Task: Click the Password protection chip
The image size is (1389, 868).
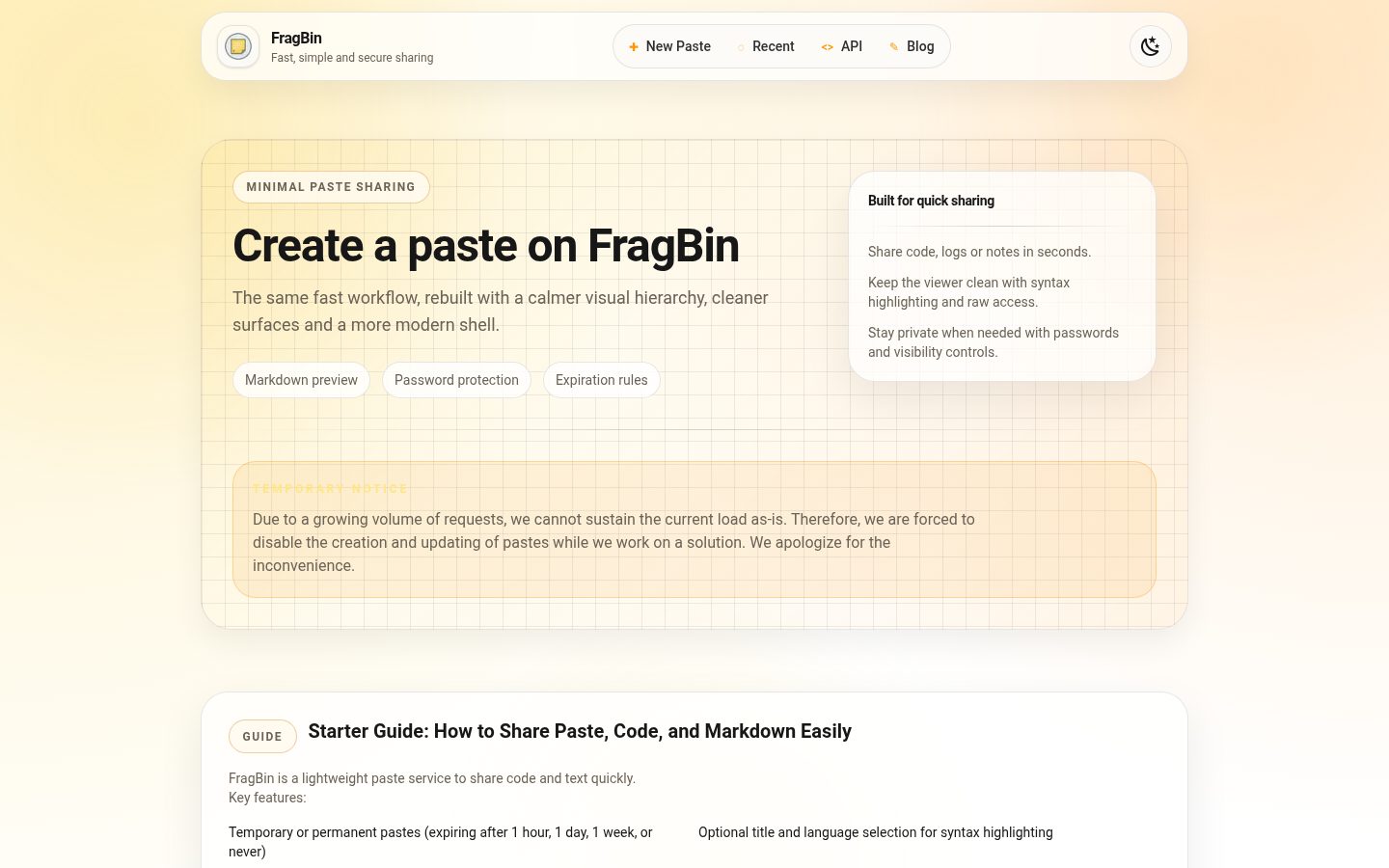Action: [456, 380]
